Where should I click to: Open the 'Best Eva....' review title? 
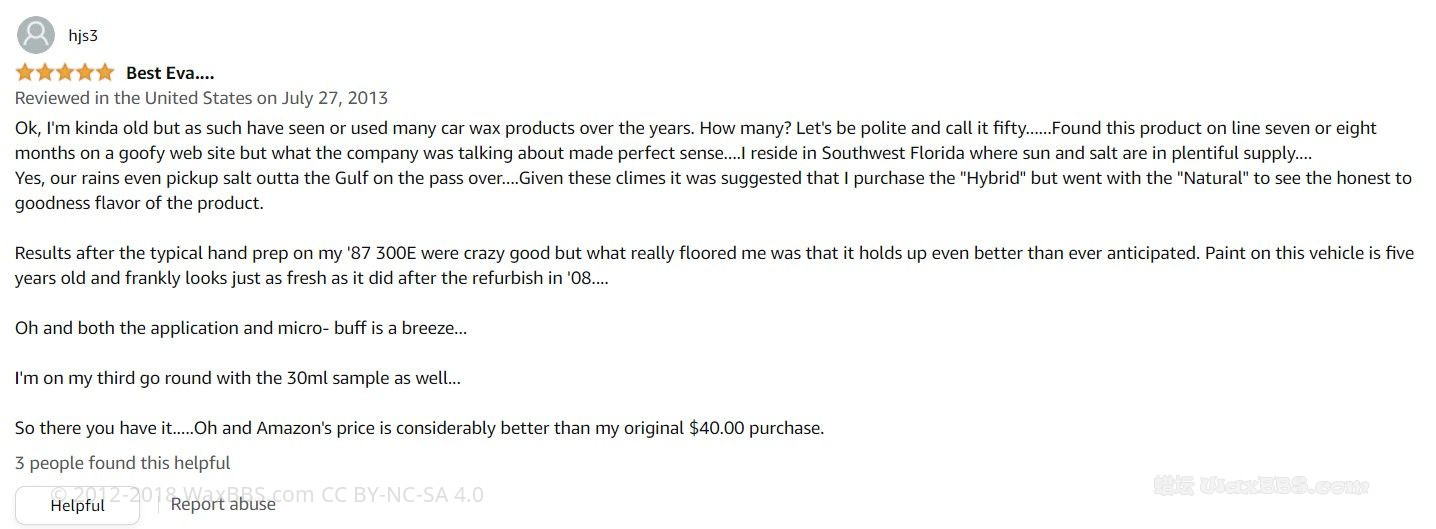[170, 73]
